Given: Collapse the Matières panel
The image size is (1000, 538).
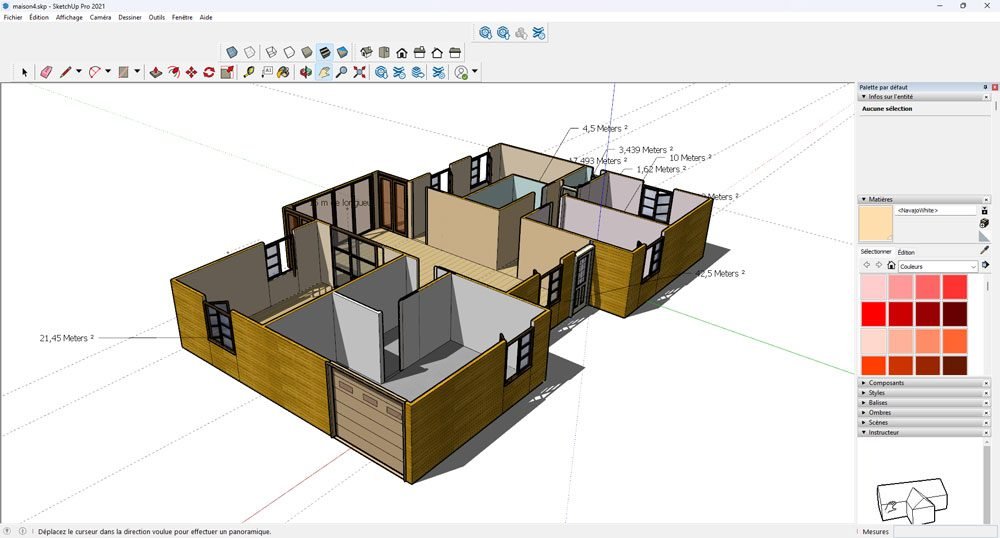Looking at the screenshot, I should pos(864,200).
